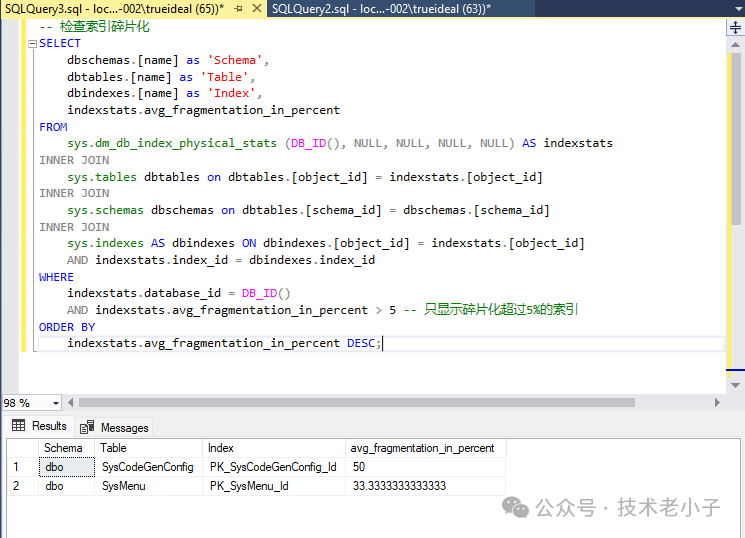The height and width of the screenshot is (538, 745).
Task: Select the SysCodeGenConfig table cell
Action: coord(149,467)
